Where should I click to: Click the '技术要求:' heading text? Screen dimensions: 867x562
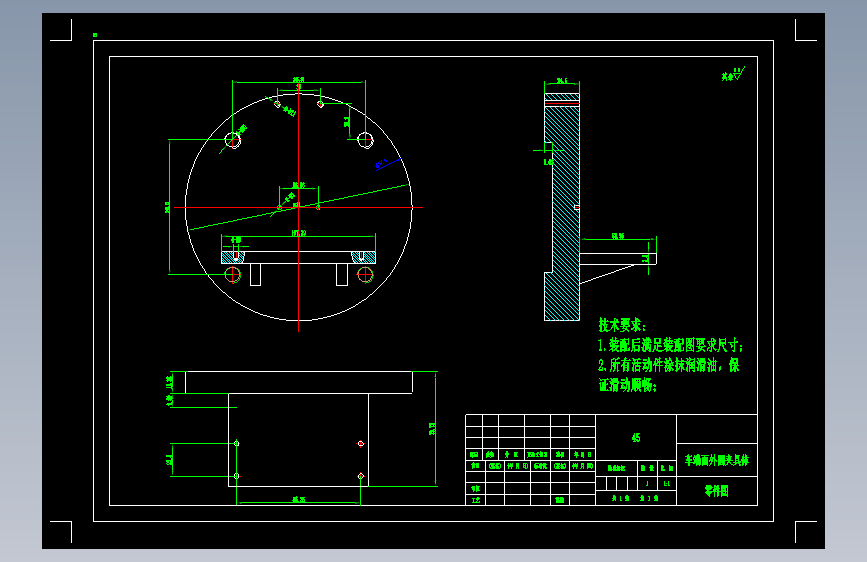coord(621,325)
